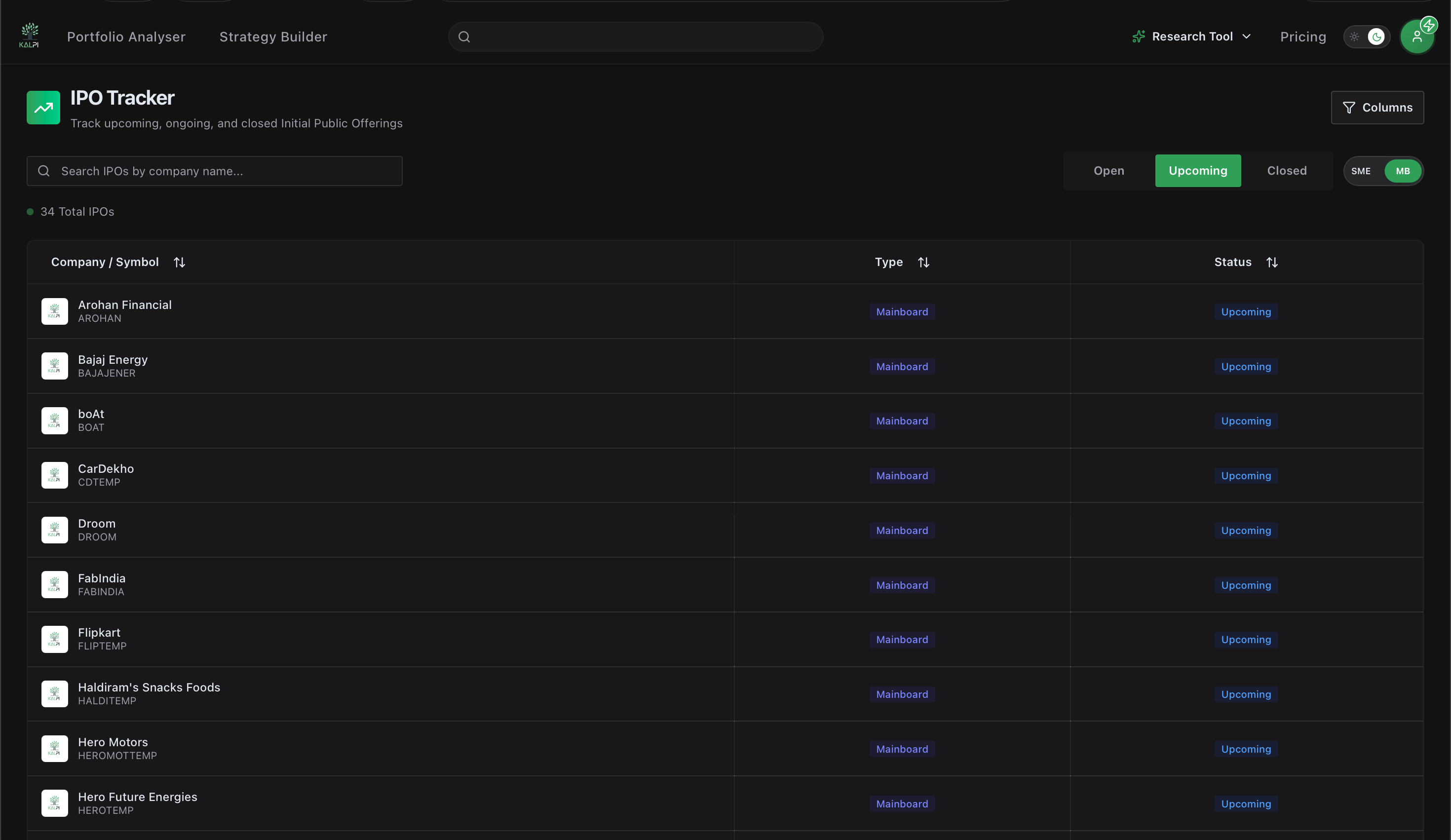Open the boAt IPO entry
The image size is (1451, 840).
(725, 421)
